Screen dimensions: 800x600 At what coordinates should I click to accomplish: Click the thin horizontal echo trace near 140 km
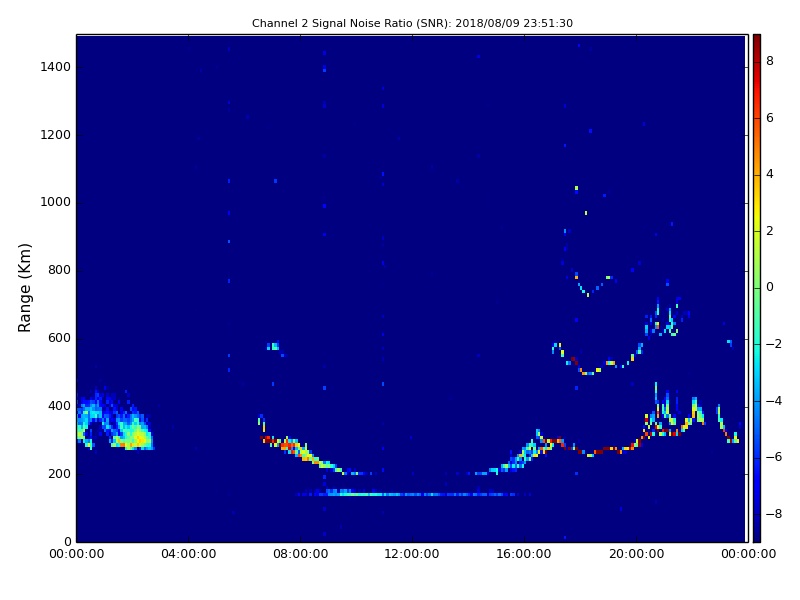[x=413, y=494]
